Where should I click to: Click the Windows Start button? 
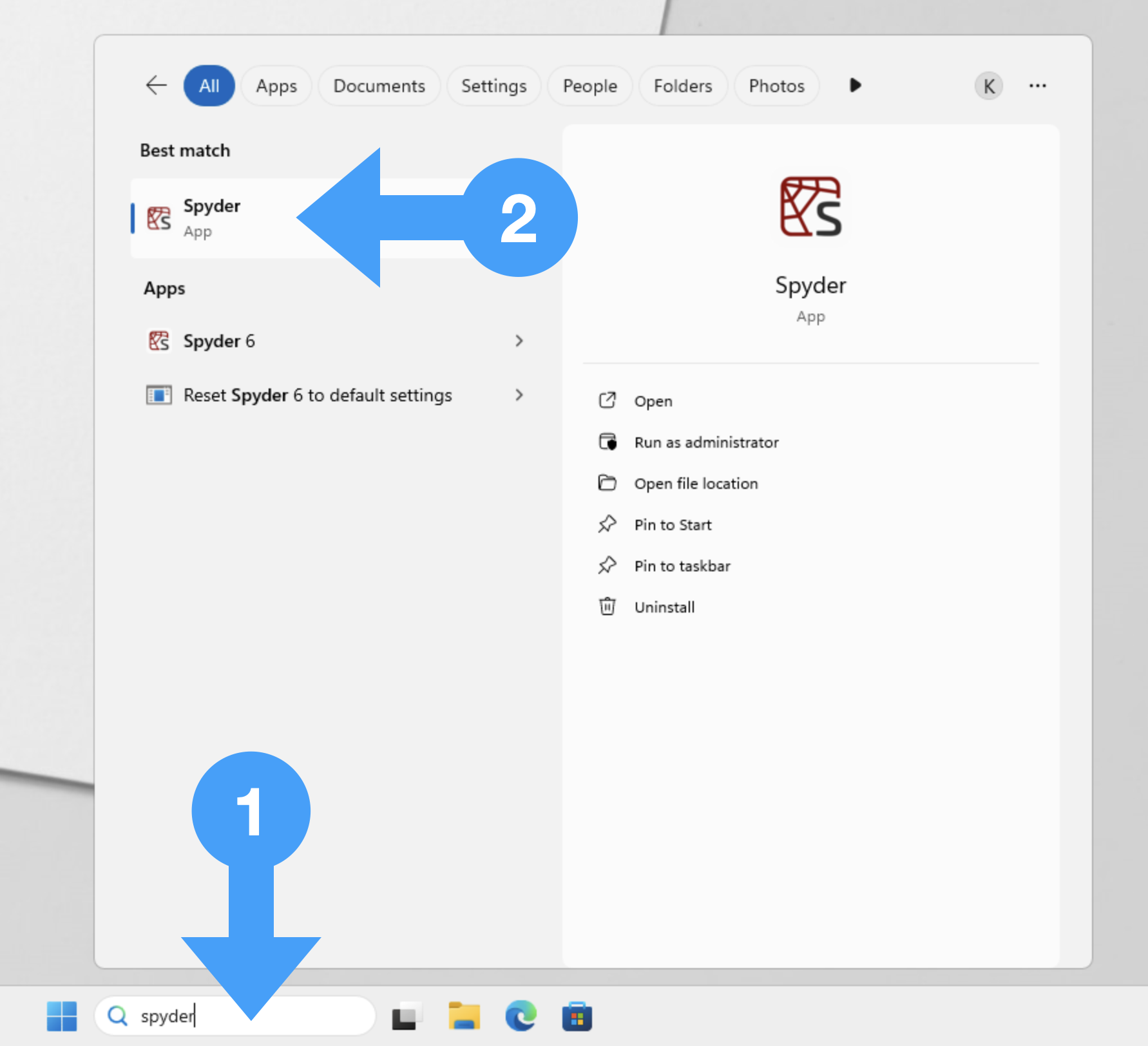(62, 1016)
